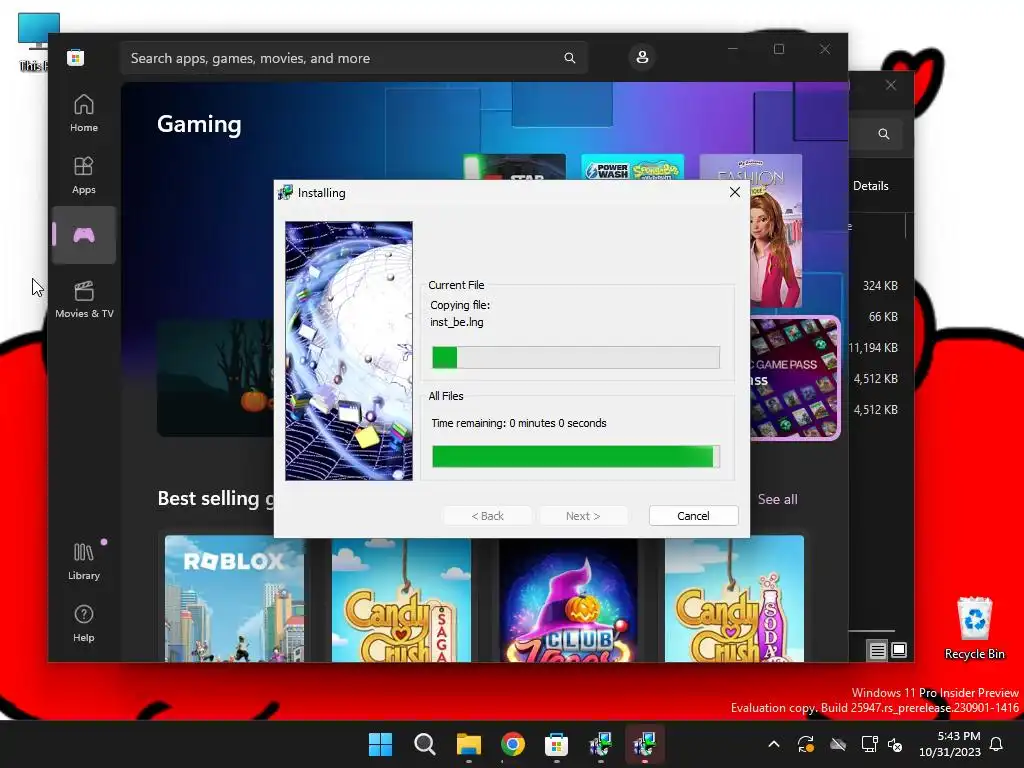Screen dimensions: 1024x768
Task: Open the Apps section in Store sidebar
Action: coord(84,176)
